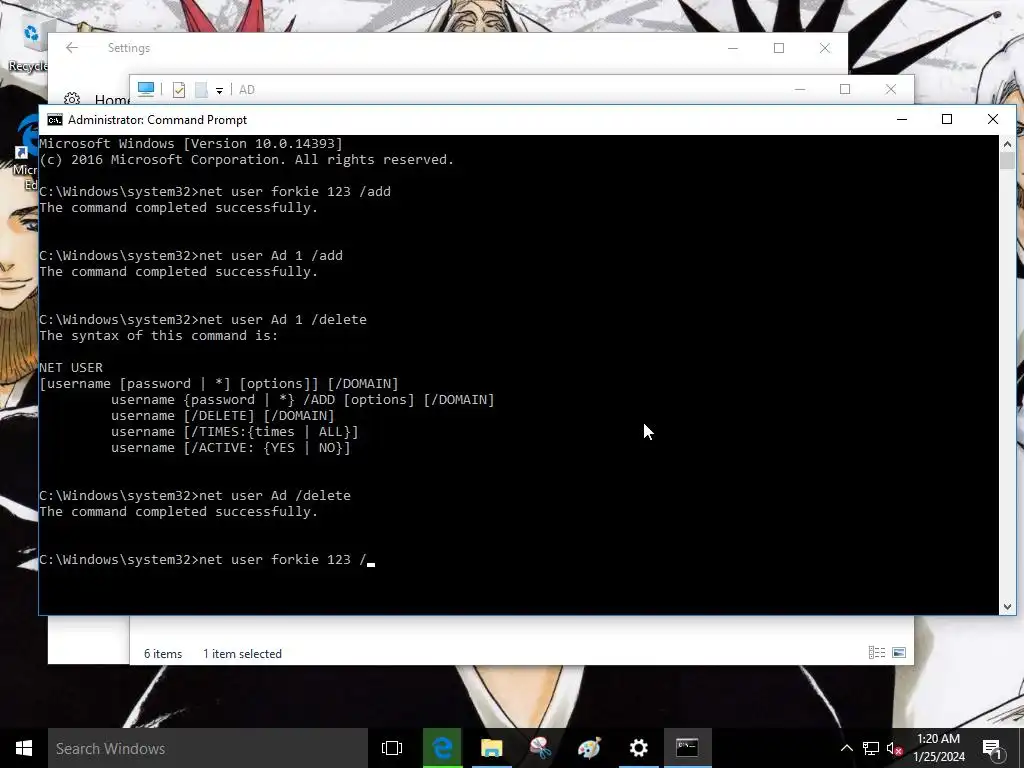Open Task View from the taskbar
This screenshot has height=768, width=1024.
coord(392,748)
